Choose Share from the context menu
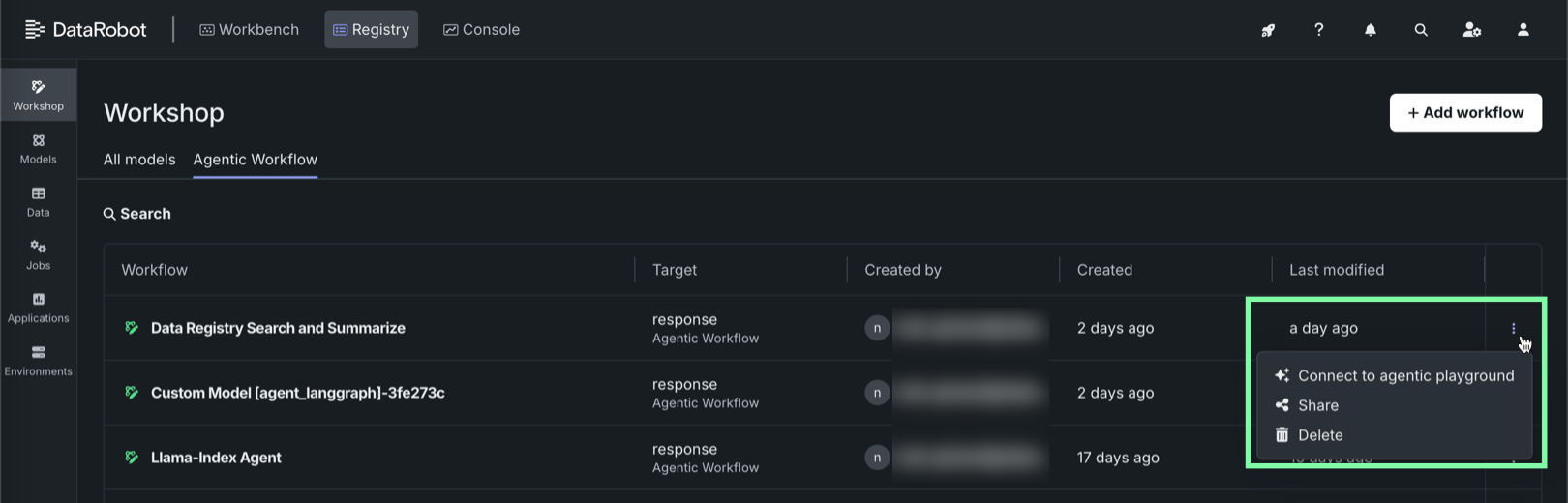Viewport: 1568px width, 503px height. pyautogui.click(x=1317, y=405)
